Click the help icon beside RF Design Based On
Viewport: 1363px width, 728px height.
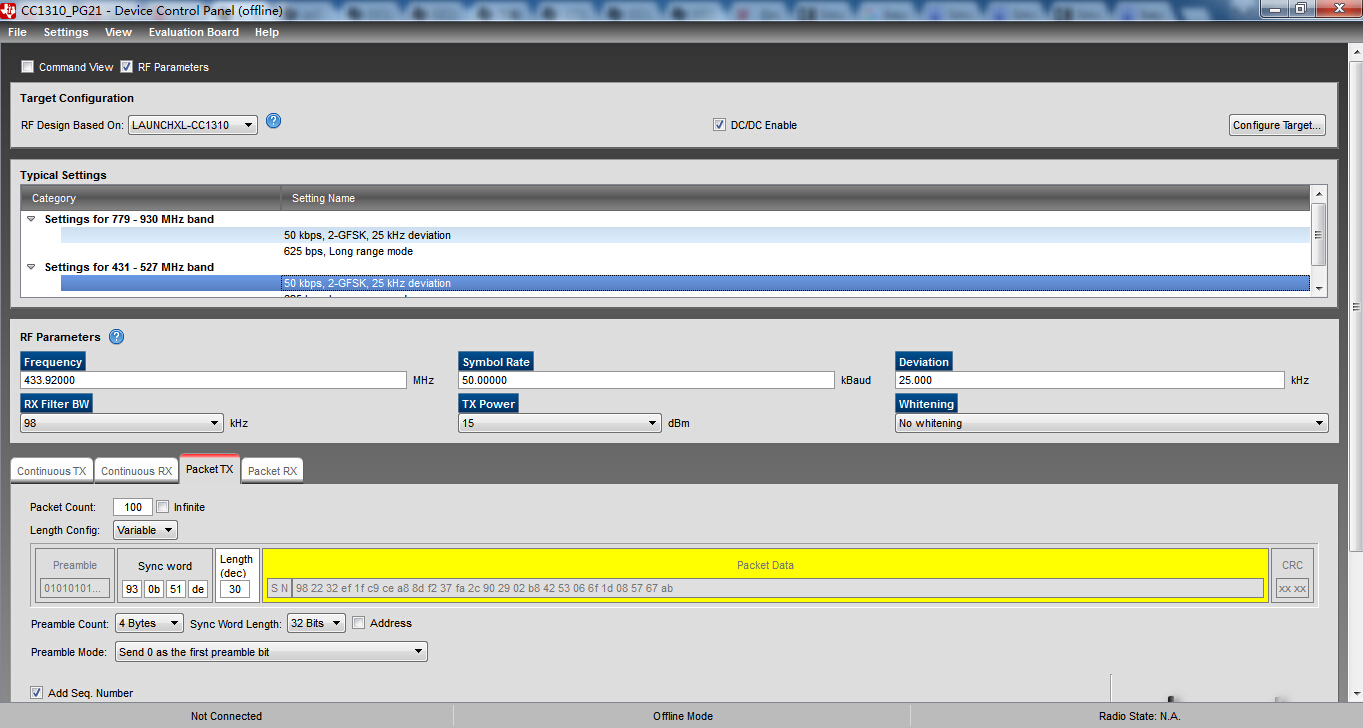[273, 121]
